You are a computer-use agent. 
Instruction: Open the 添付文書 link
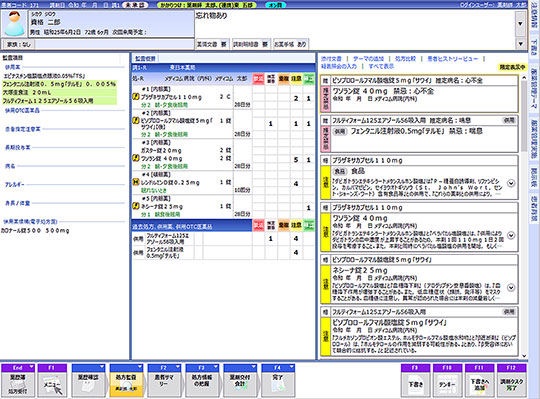(331, 59)
